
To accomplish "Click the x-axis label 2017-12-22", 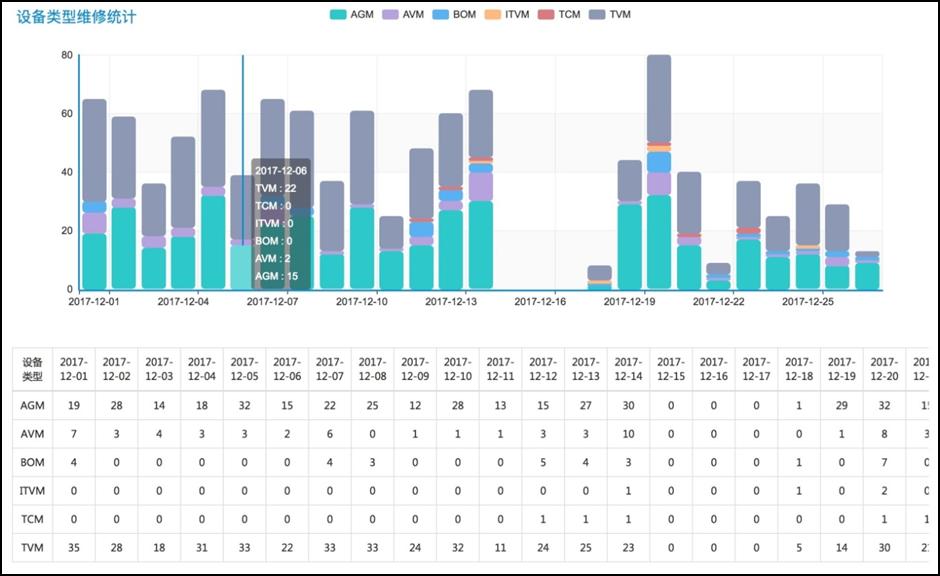I will point(718,301).
